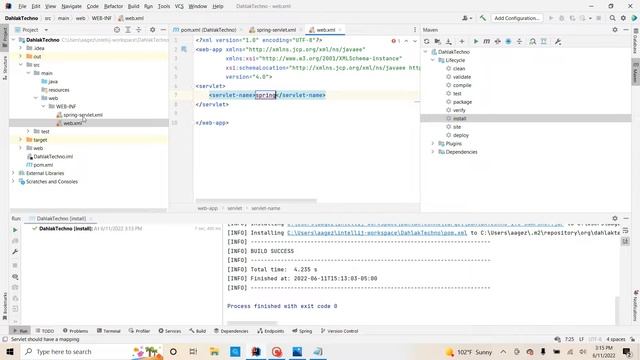This screenshot has width=640, height=360.
Task: Select Maven 'deploy' lifecycle goal
Action: [460, 135]
